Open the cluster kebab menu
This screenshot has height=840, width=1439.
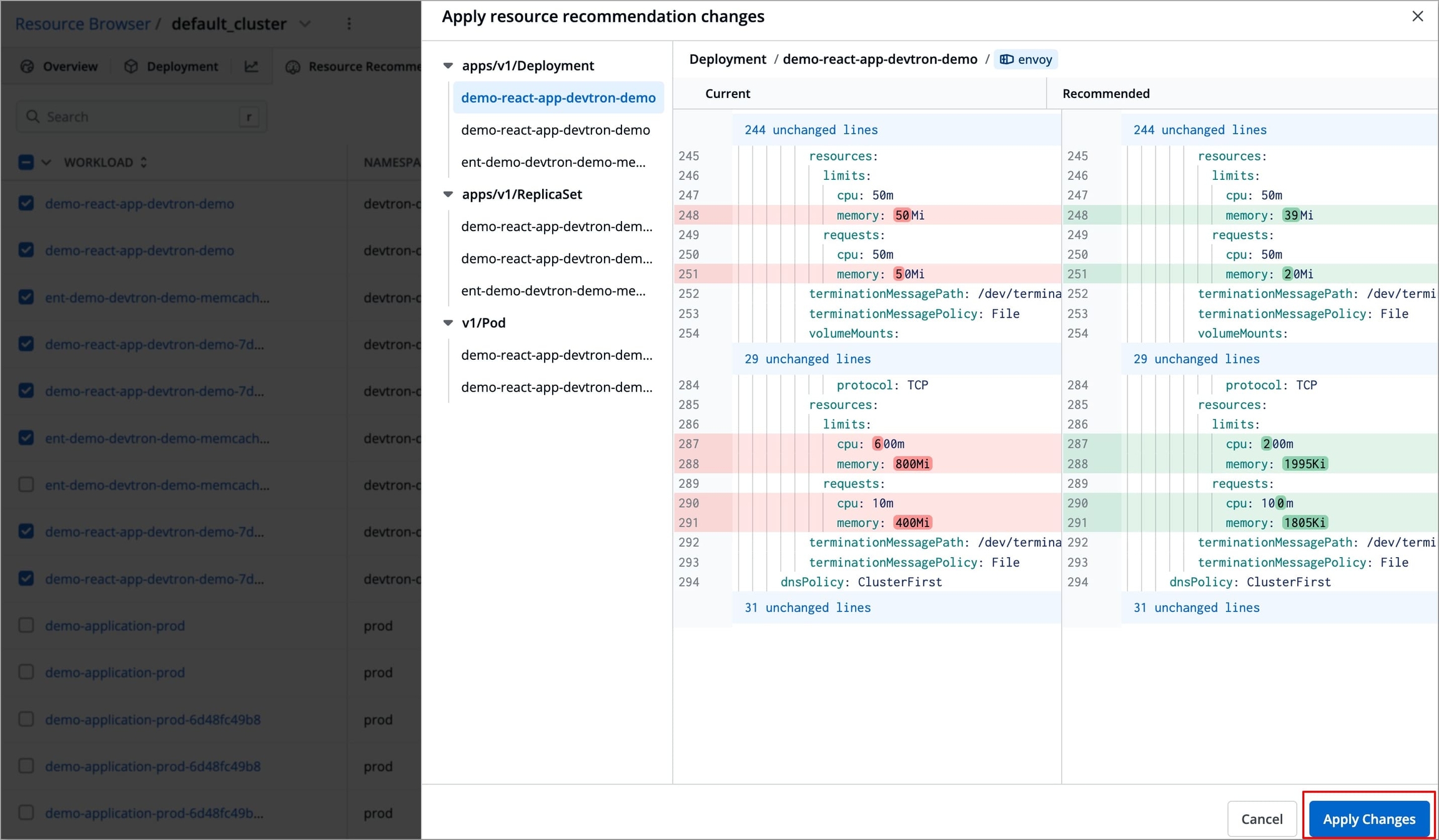pos(349,24)
